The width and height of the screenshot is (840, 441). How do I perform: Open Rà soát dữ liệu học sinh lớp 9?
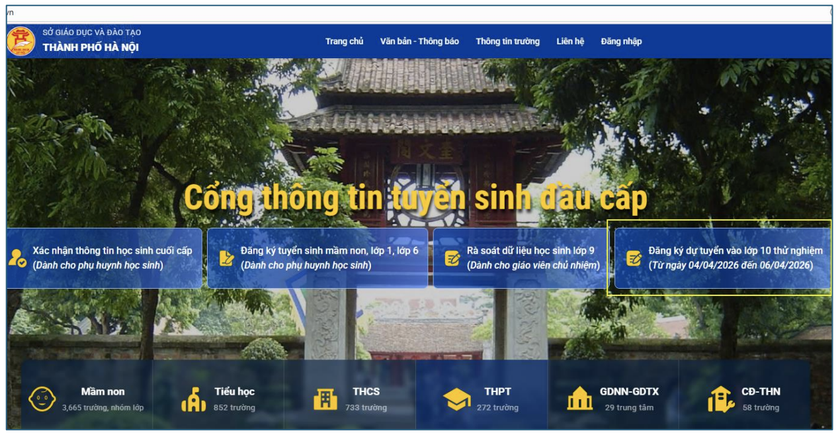tap(519, 258)
